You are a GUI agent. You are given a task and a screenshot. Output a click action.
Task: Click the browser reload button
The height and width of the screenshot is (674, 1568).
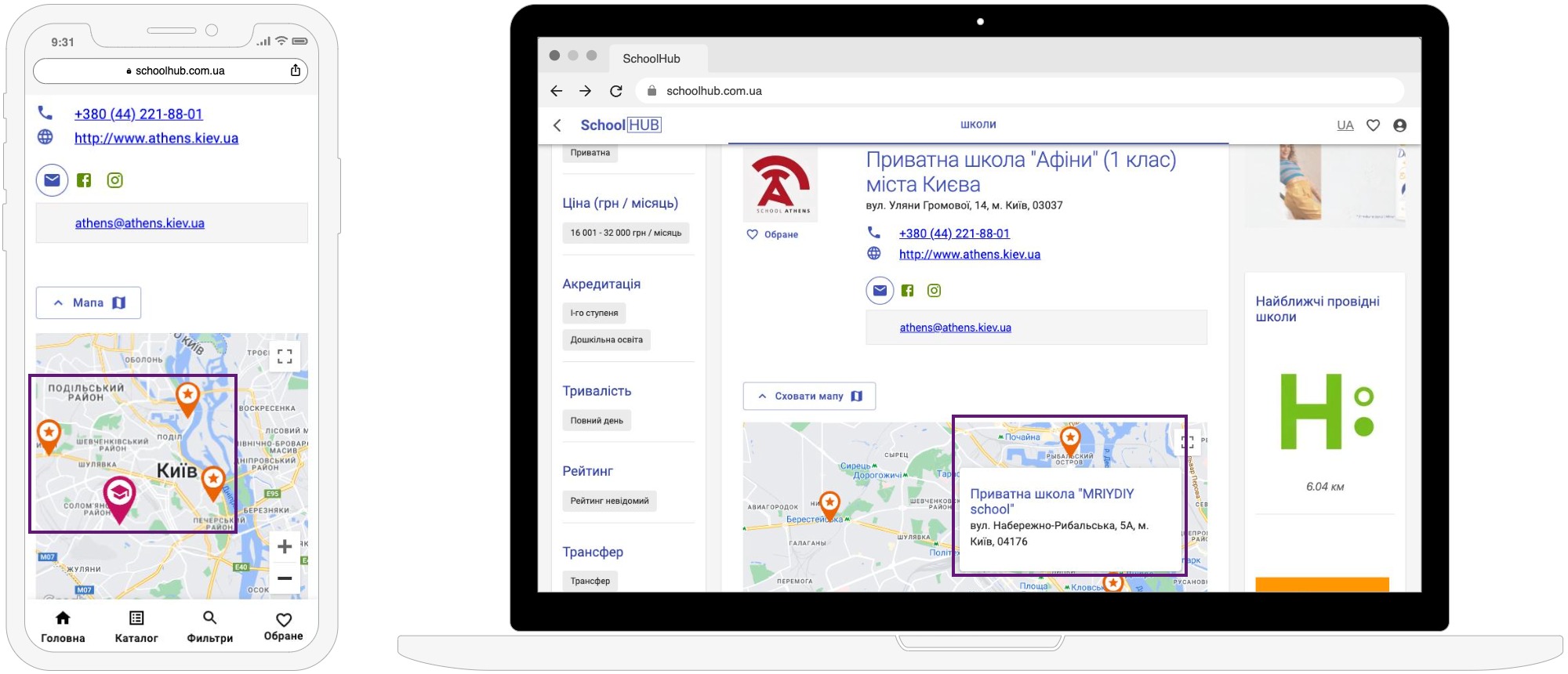(x=616, y=91)
